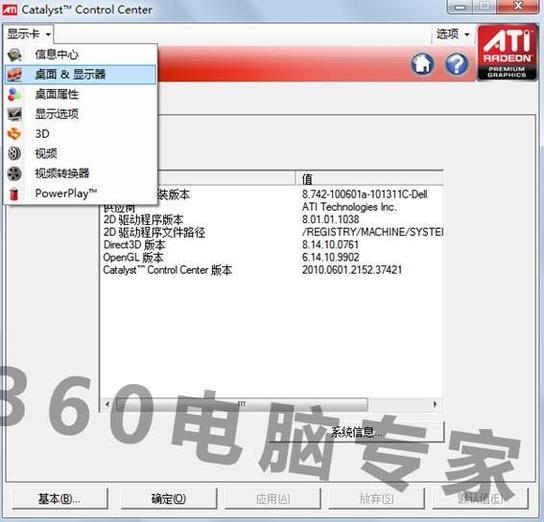Click the right arrow of the horizontal scrollbar
544x522 pixels.
click(x=435, y=404)
